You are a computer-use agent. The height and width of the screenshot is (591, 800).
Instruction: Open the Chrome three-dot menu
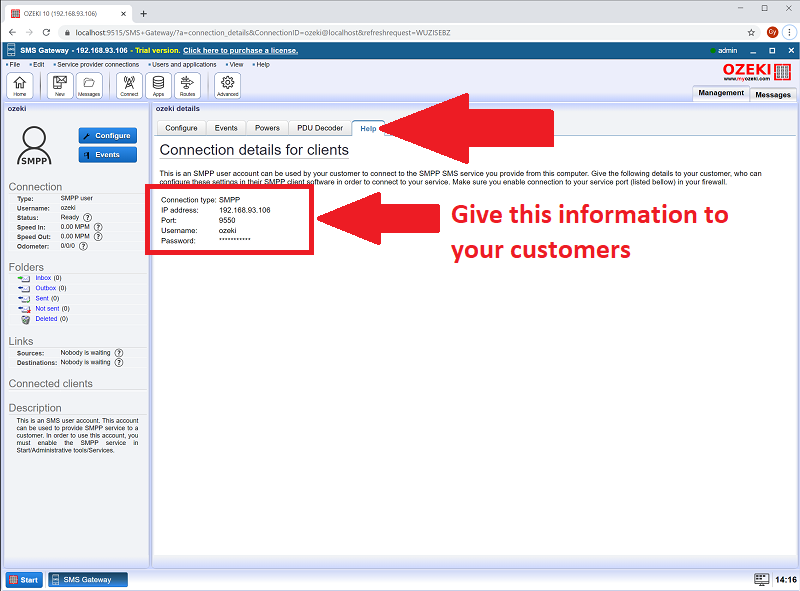coord(789,32)
